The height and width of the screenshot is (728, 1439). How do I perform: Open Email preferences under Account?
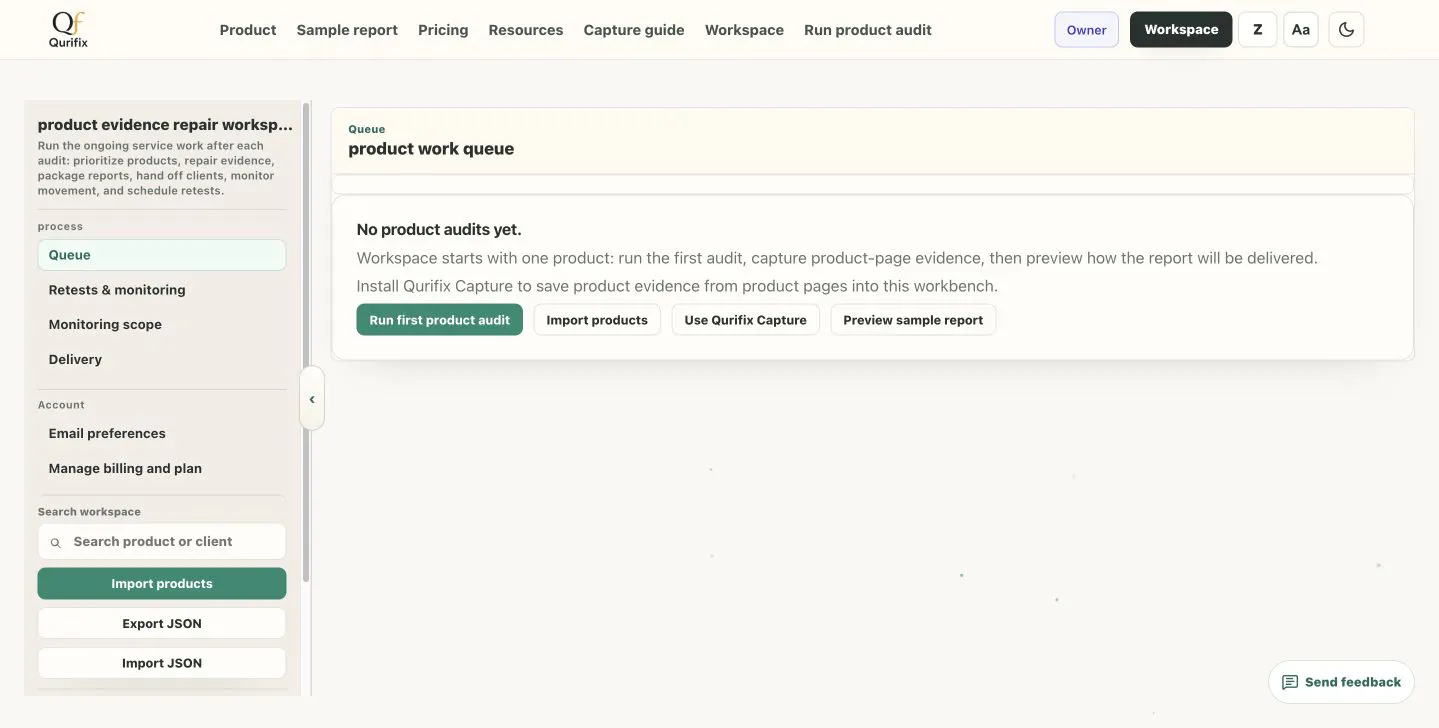pyautogui.click(x=162, y=433)
